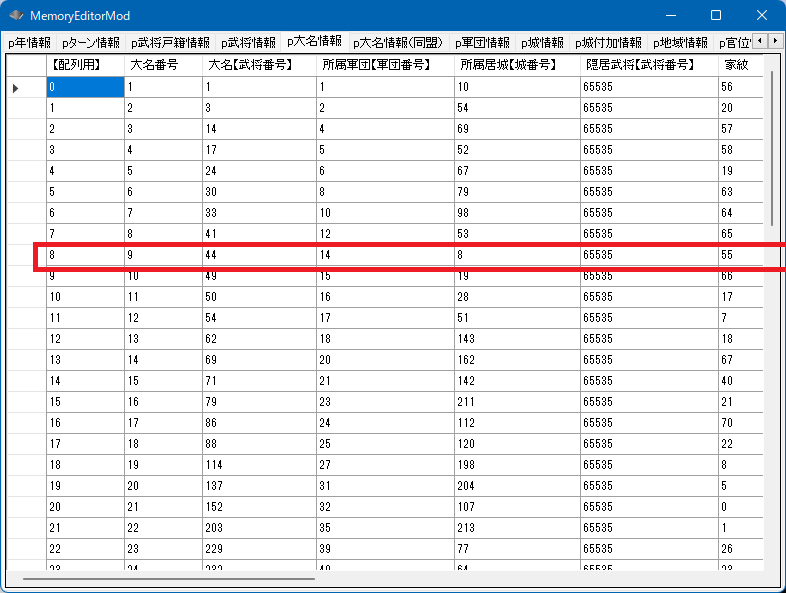Screen dimensions: 786x593
Task: Open the p武将情報 tab
Action: tap(248, 43)
